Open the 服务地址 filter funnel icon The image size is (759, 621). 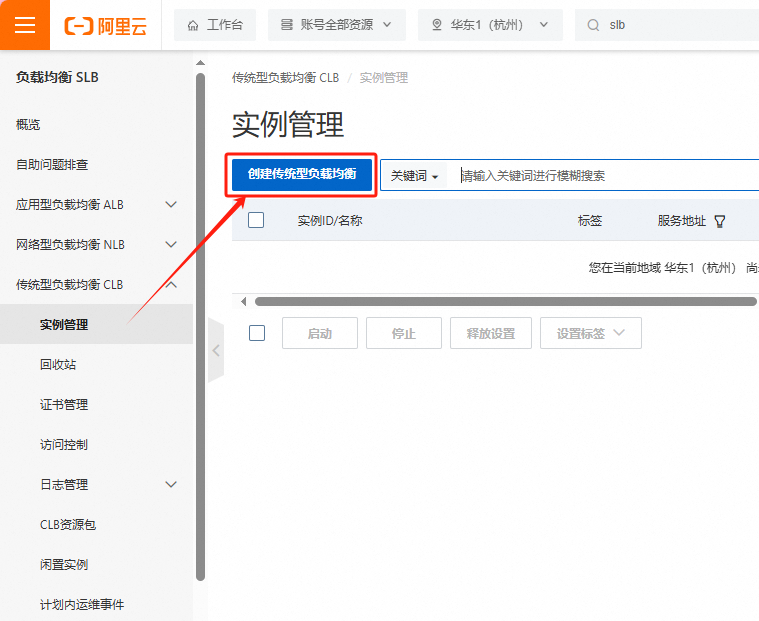pyautogui.click(x=720, y=222)
